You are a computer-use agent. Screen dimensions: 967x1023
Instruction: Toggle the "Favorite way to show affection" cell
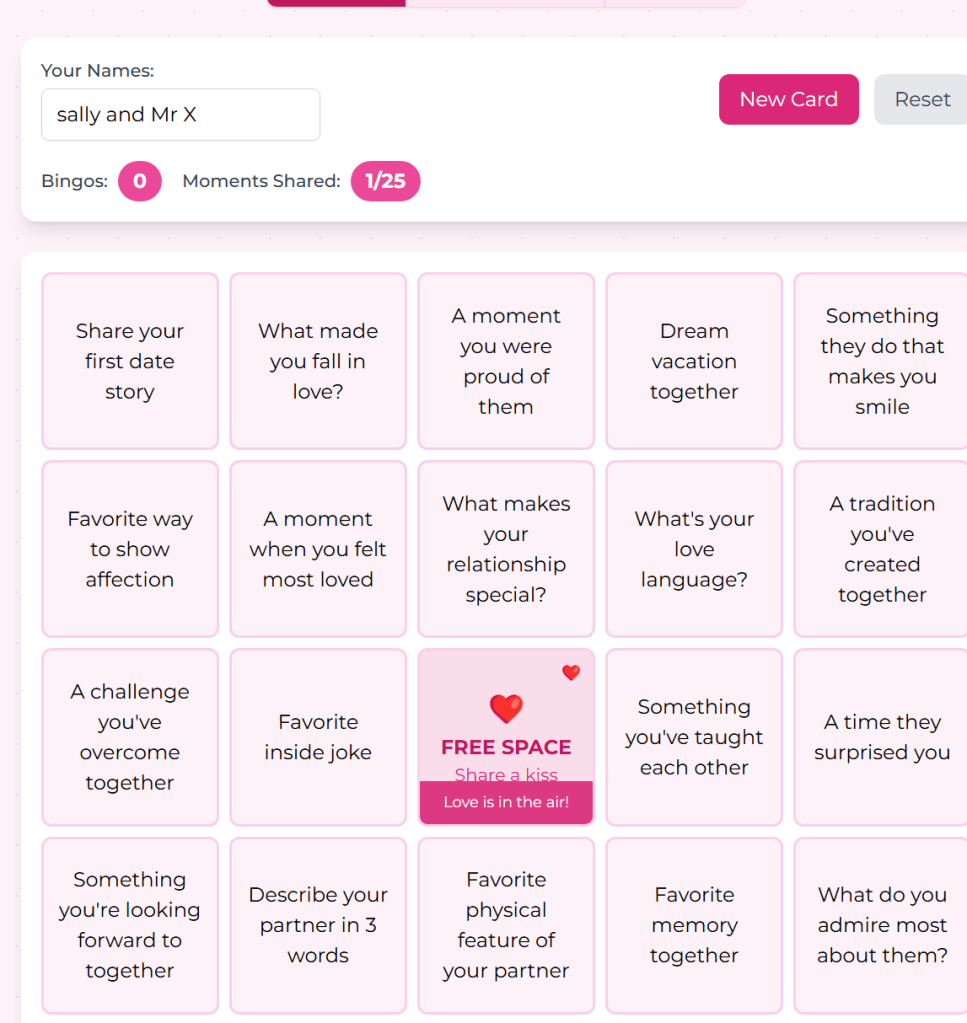(x=130, y=549)
